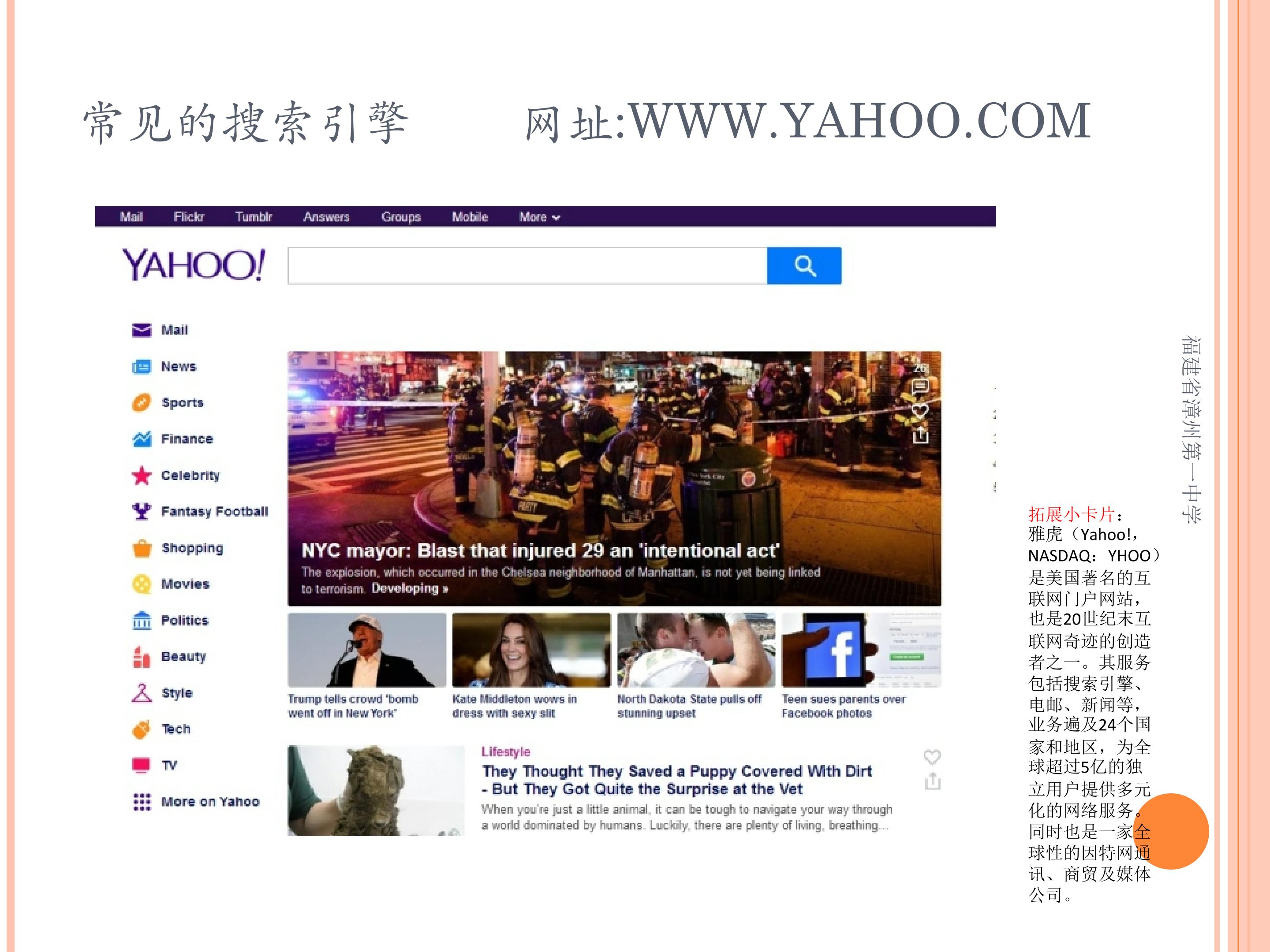
Task: Select the Celebrity star icon
Action: click(x=141, y=475)
